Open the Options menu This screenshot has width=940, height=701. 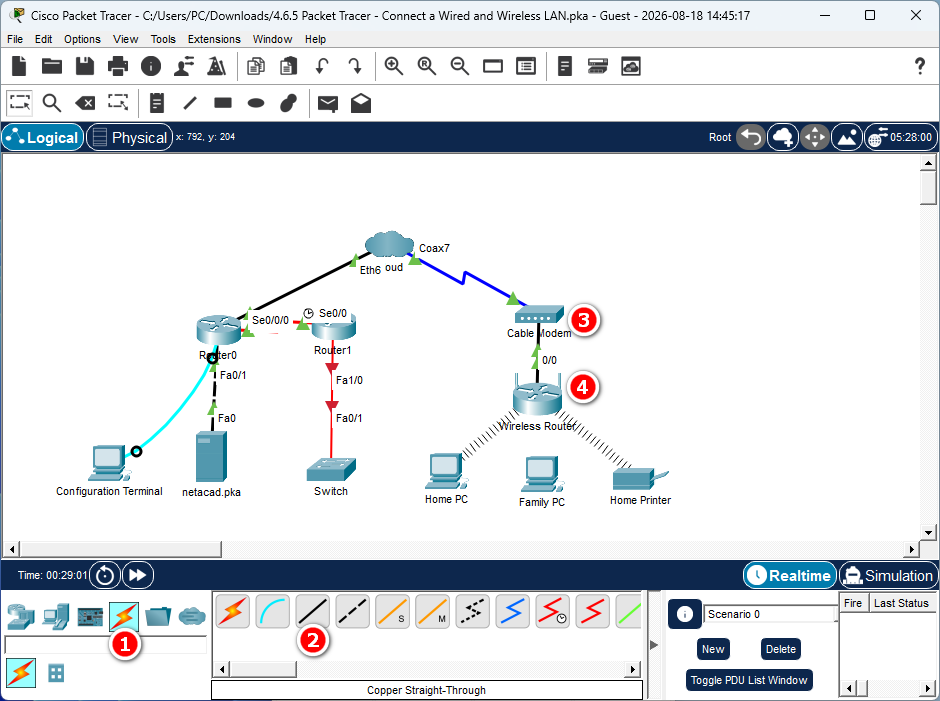tap(82, 39)
